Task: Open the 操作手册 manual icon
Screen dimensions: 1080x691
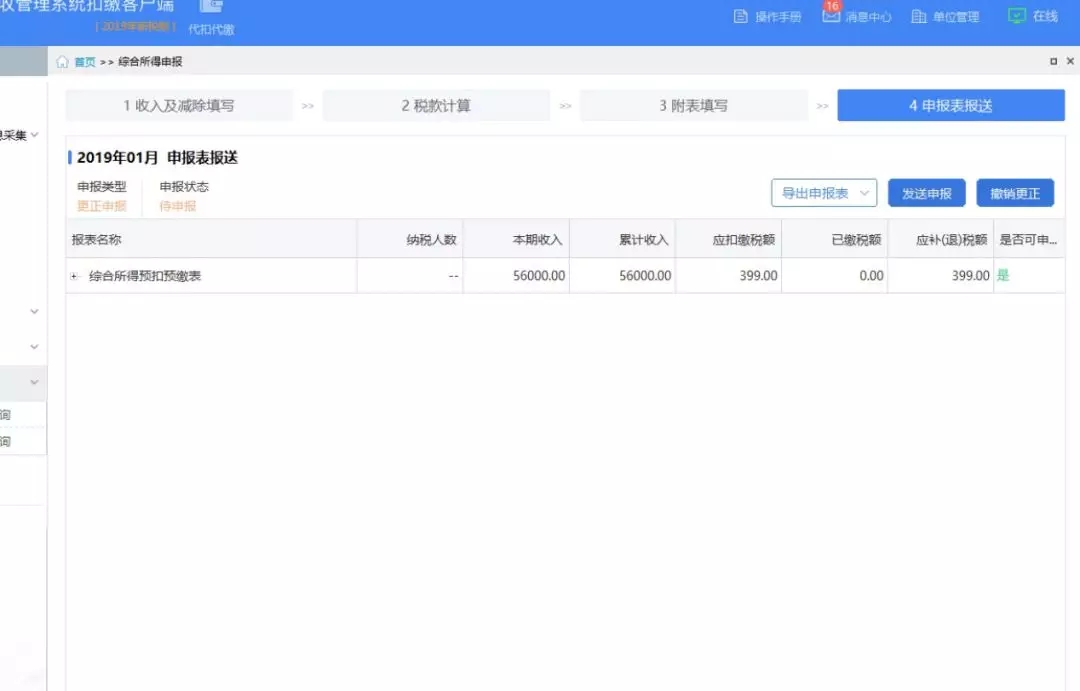Action: [741, 17]
